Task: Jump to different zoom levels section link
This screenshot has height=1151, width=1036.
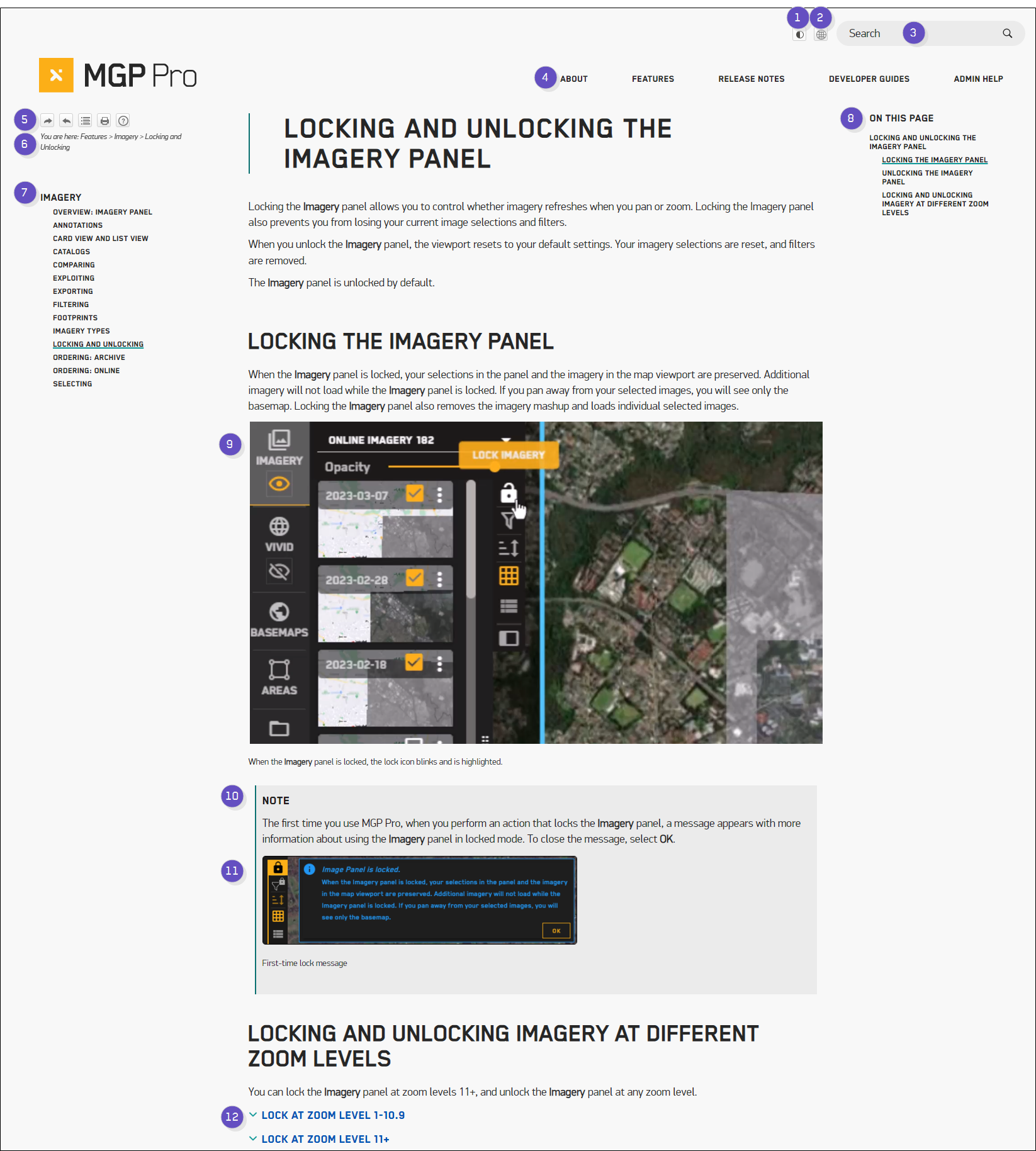Action: pyautogui.click(x=935, y=204)
